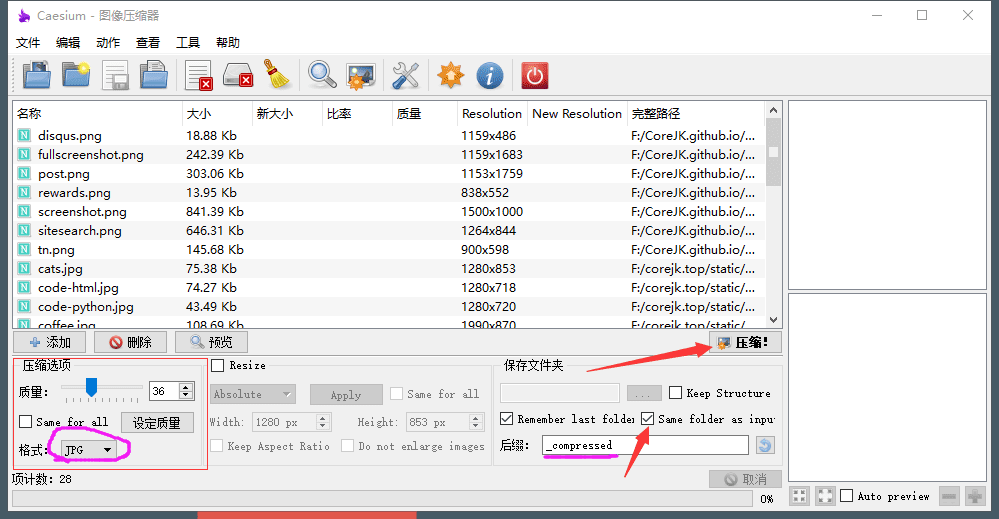Click the Clear list drive icon with red X
Screen dimensions: 999x519
[238, 75]
